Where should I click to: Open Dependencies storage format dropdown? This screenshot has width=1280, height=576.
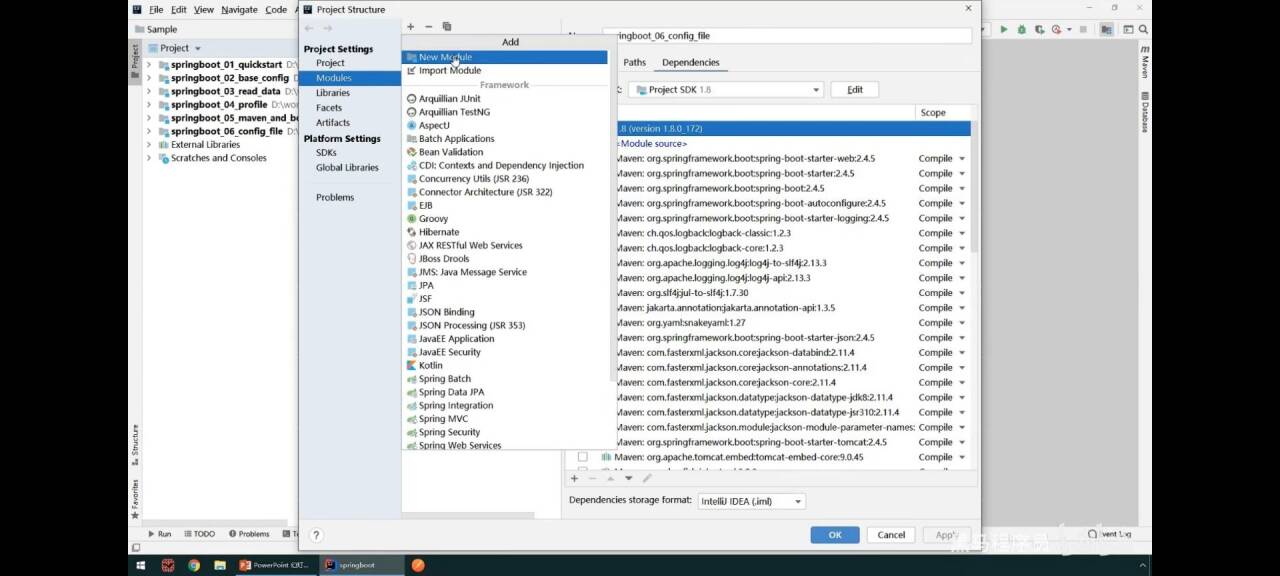[x=751, y=501]
